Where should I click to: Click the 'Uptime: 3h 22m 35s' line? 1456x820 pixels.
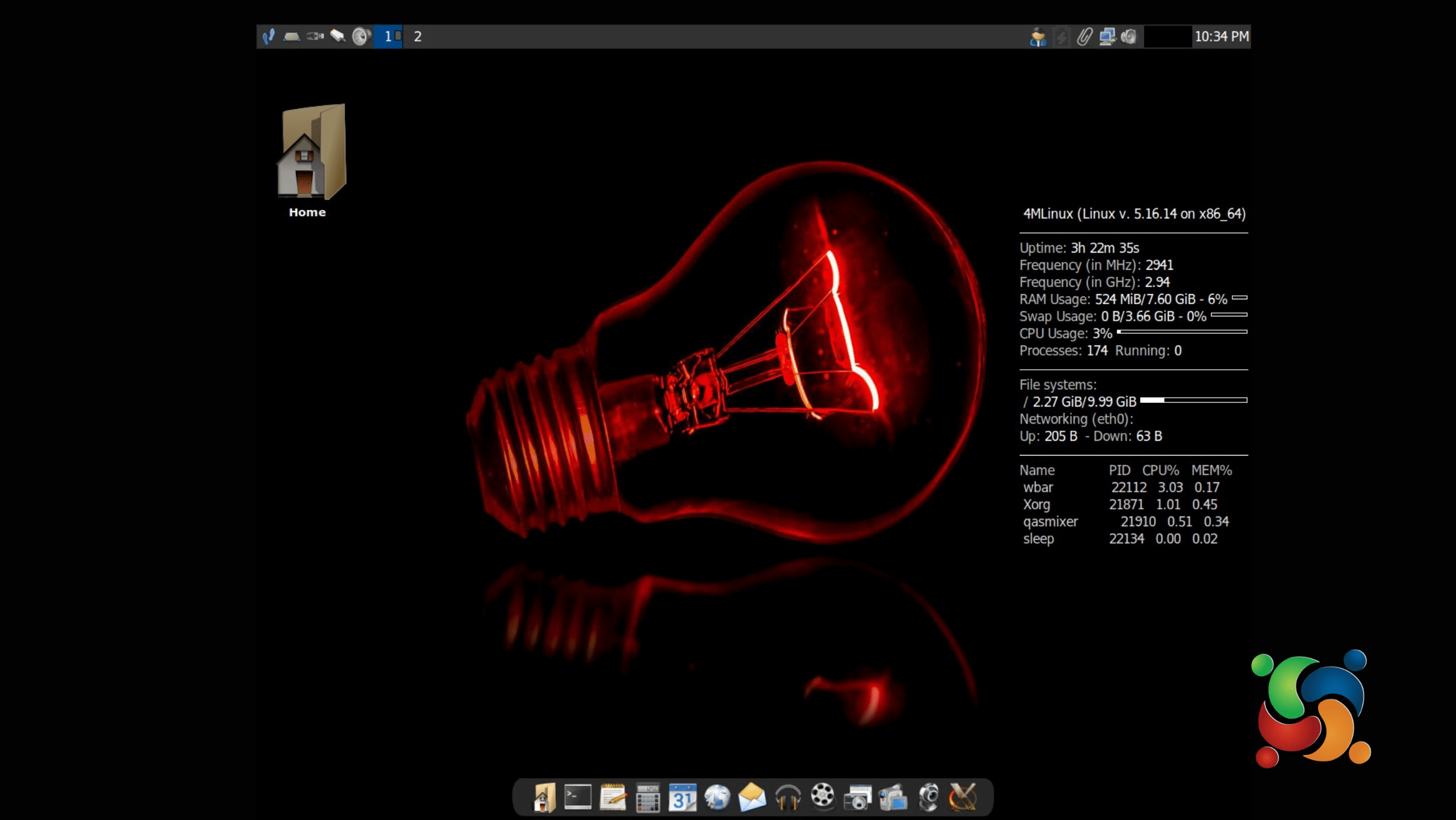1079,248
